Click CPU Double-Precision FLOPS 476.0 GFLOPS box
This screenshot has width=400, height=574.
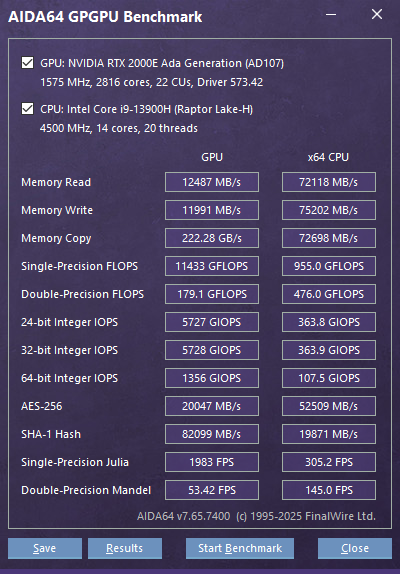[329, 294]
